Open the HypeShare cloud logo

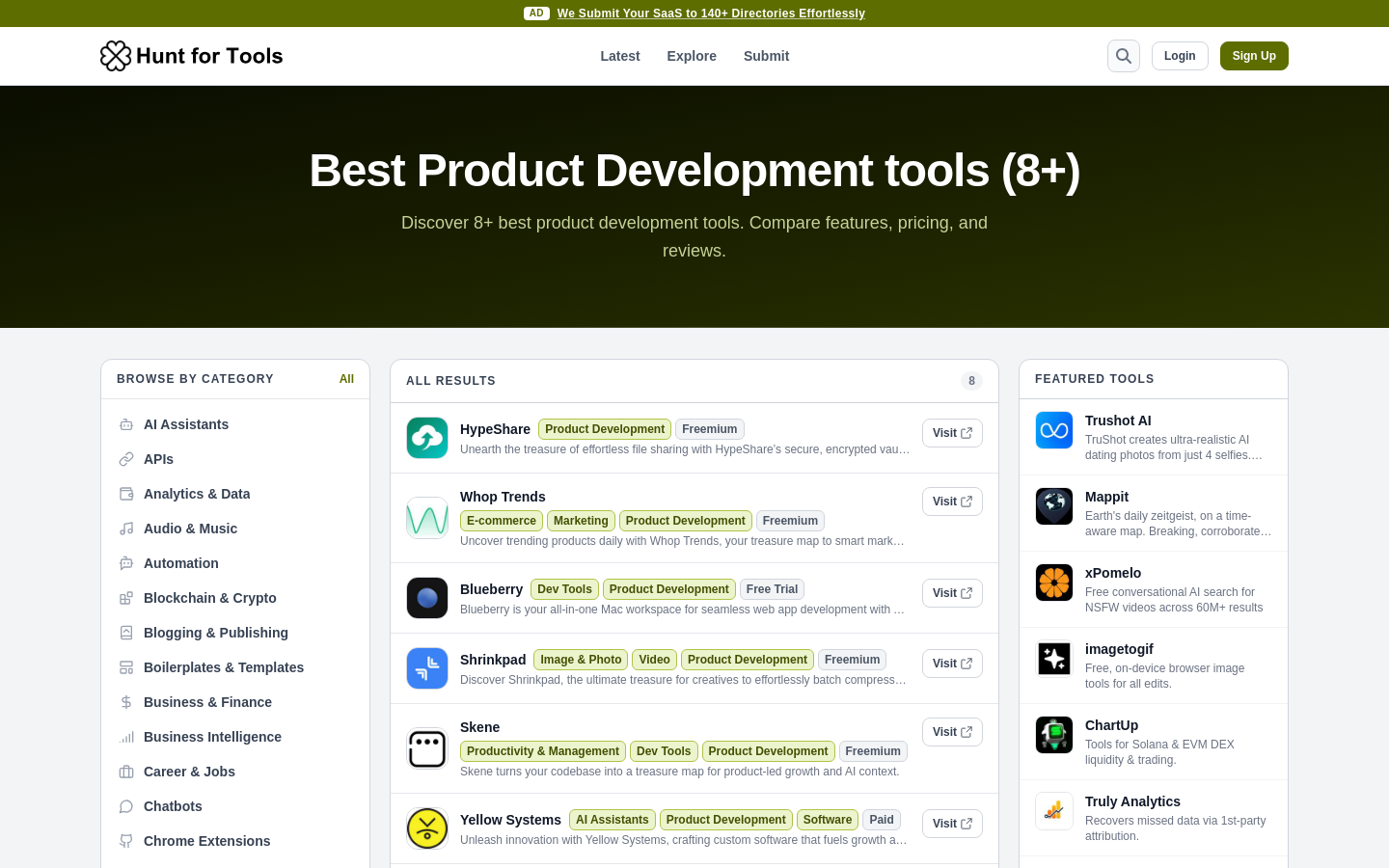(427, 438)
